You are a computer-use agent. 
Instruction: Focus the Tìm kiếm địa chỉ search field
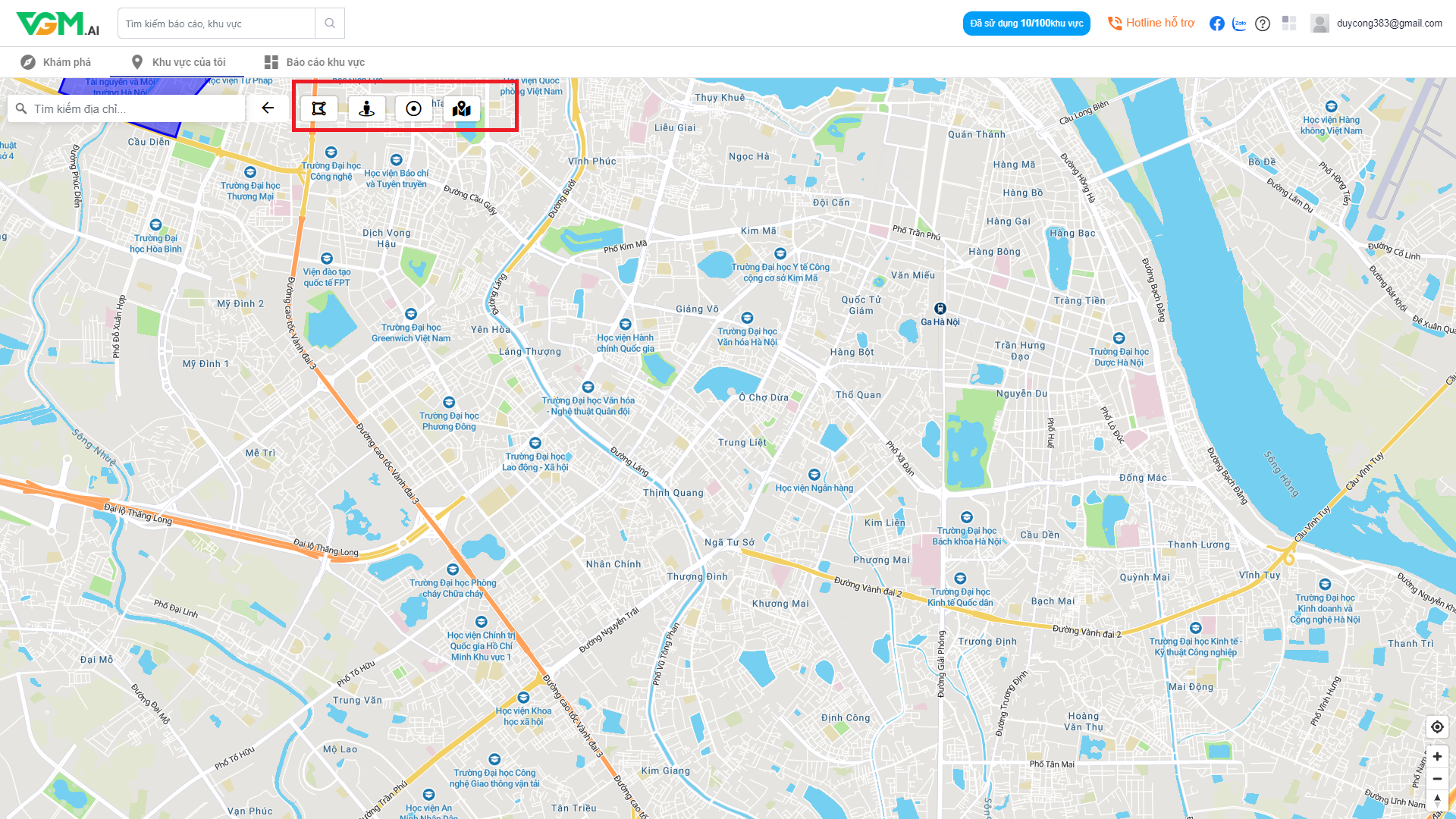click(x=133, y=108)
